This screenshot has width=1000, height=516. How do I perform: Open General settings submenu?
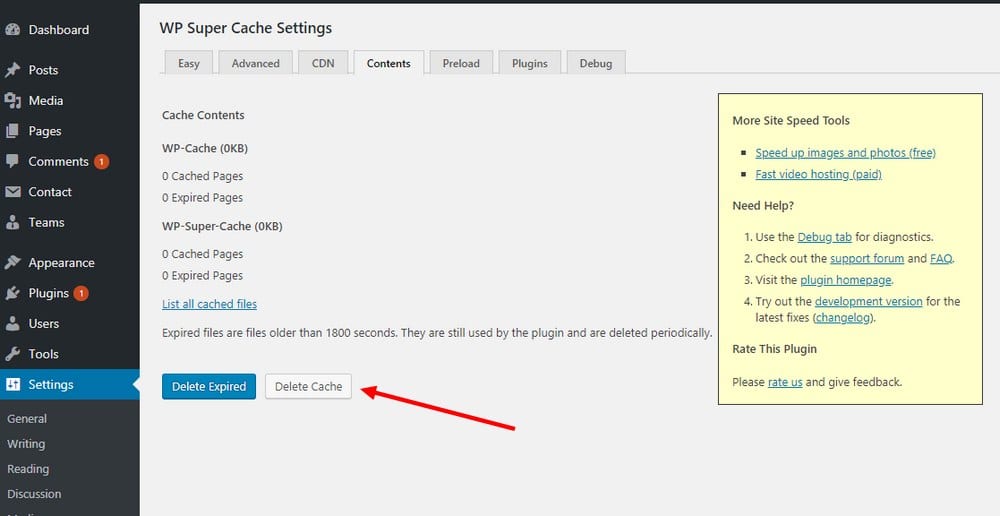pos(27,419)
